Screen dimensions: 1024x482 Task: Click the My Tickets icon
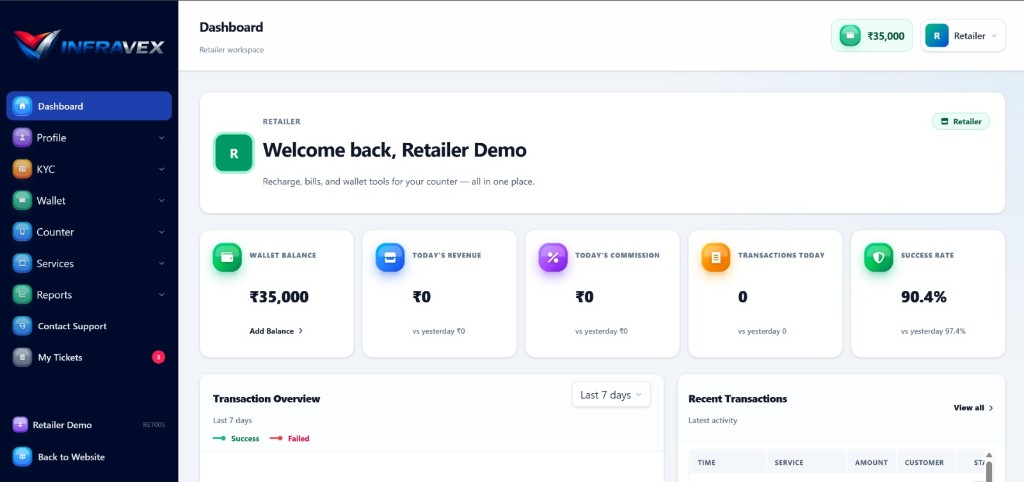pos(22,357)
